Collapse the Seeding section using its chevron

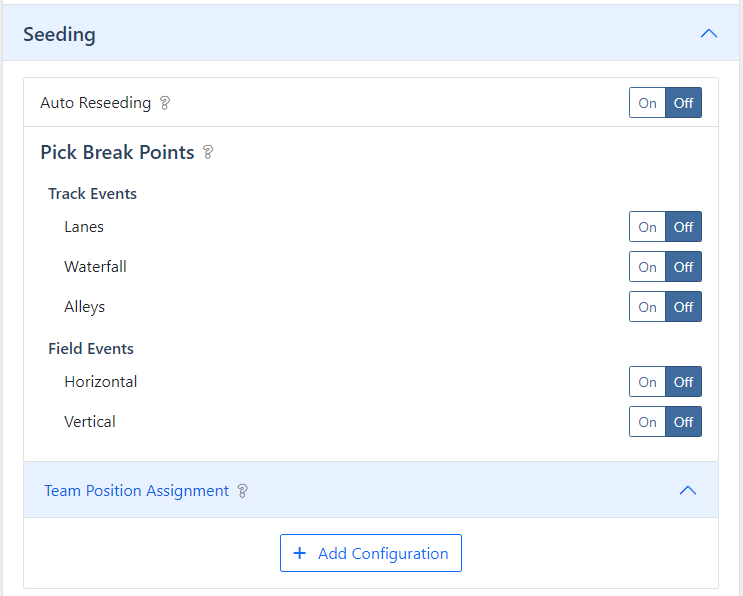pos(708,34)
